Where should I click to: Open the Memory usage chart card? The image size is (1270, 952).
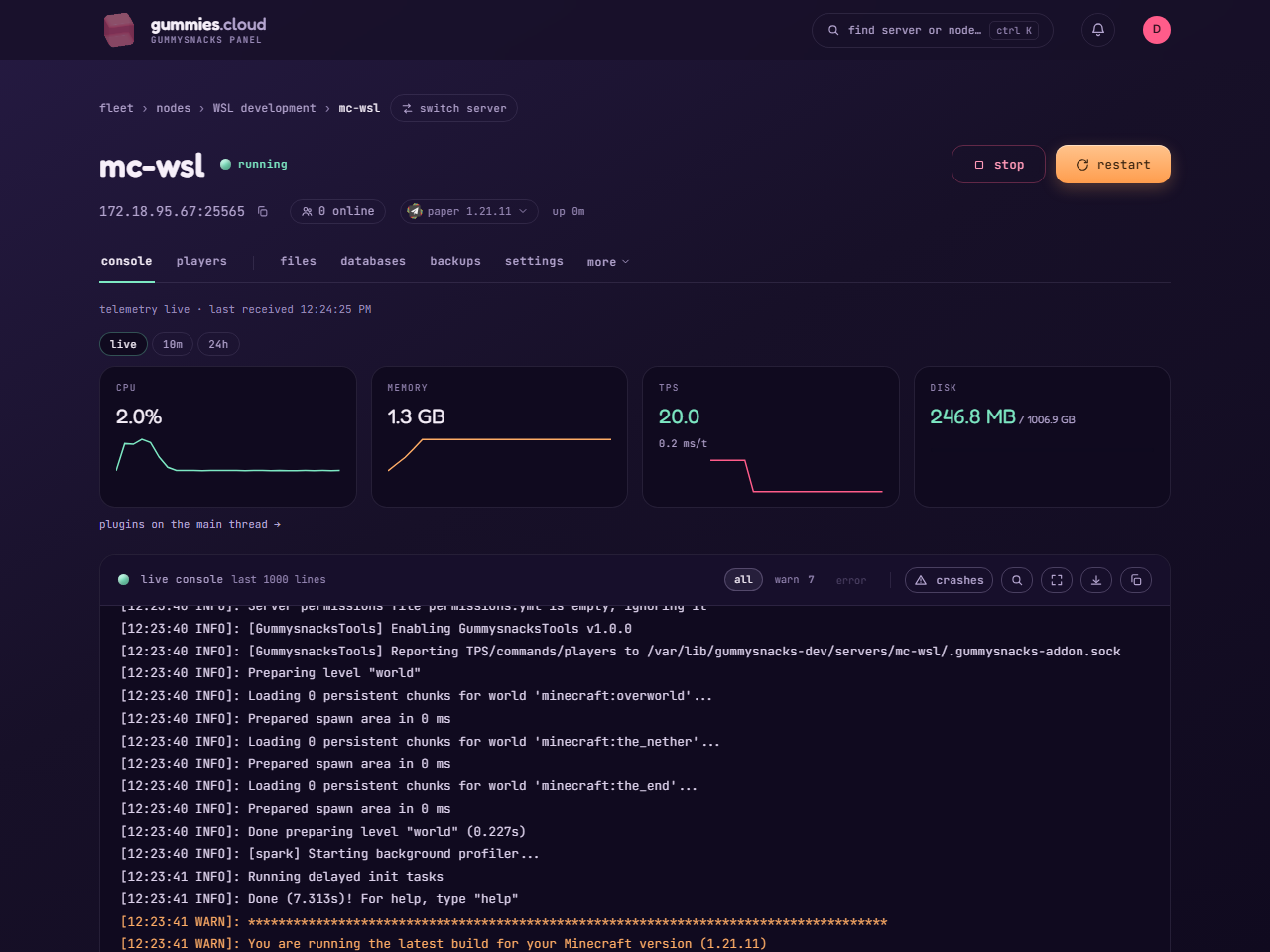499,437
